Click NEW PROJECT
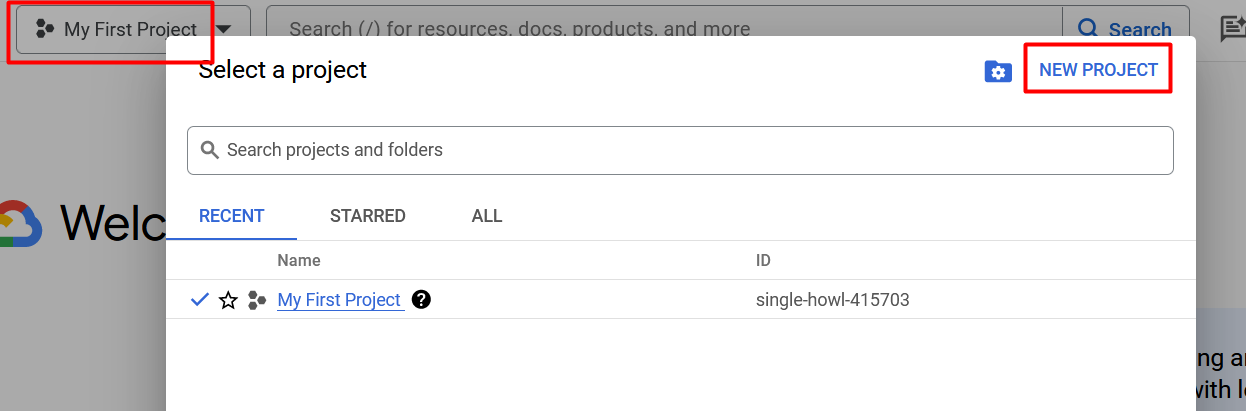 point(1098,70)
